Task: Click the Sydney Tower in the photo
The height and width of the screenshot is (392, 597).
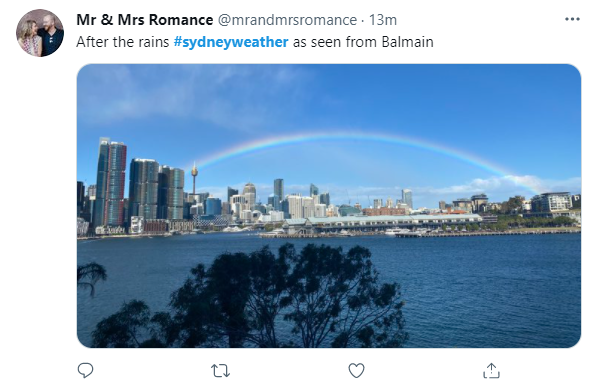Action: [194, 179]
